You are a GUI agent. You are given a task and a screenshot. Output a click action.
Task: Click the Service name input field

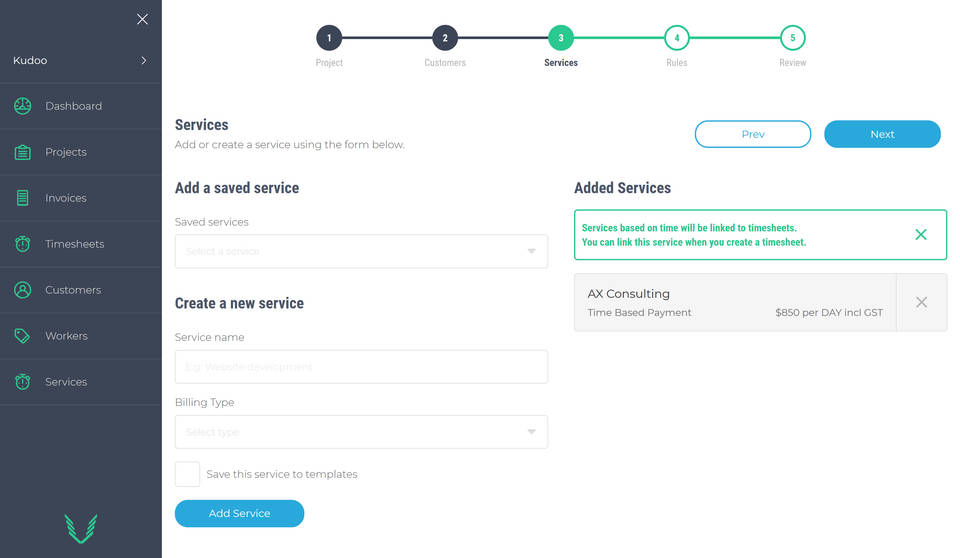(361, 367)
